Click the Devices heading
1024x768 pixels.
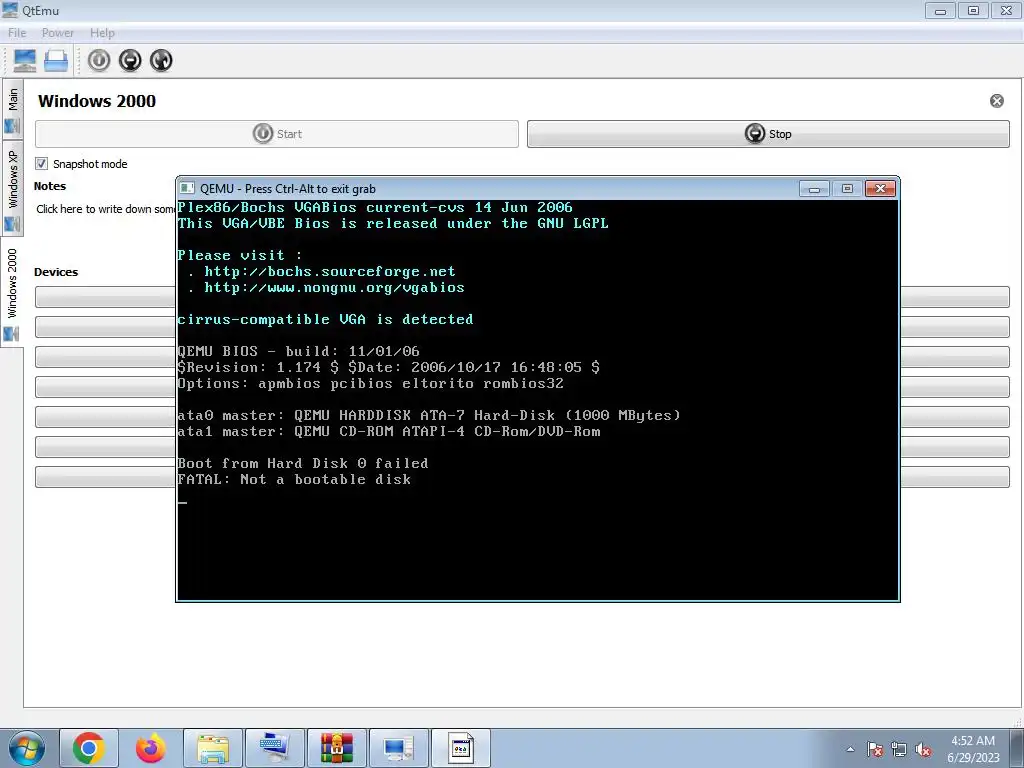(x=56, y=272)
